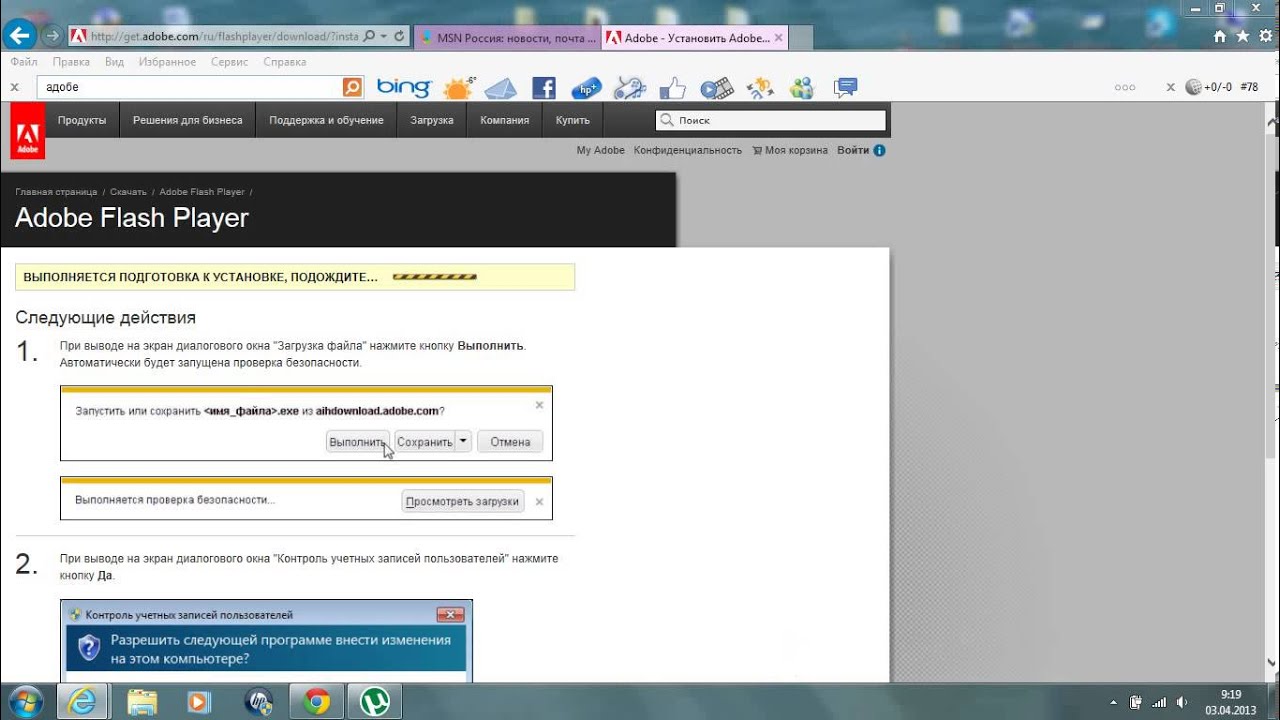Viewport: 1280px width, 720px height.
Task: Close the Bing toolbar with left X
Action: tap(14, 87)
